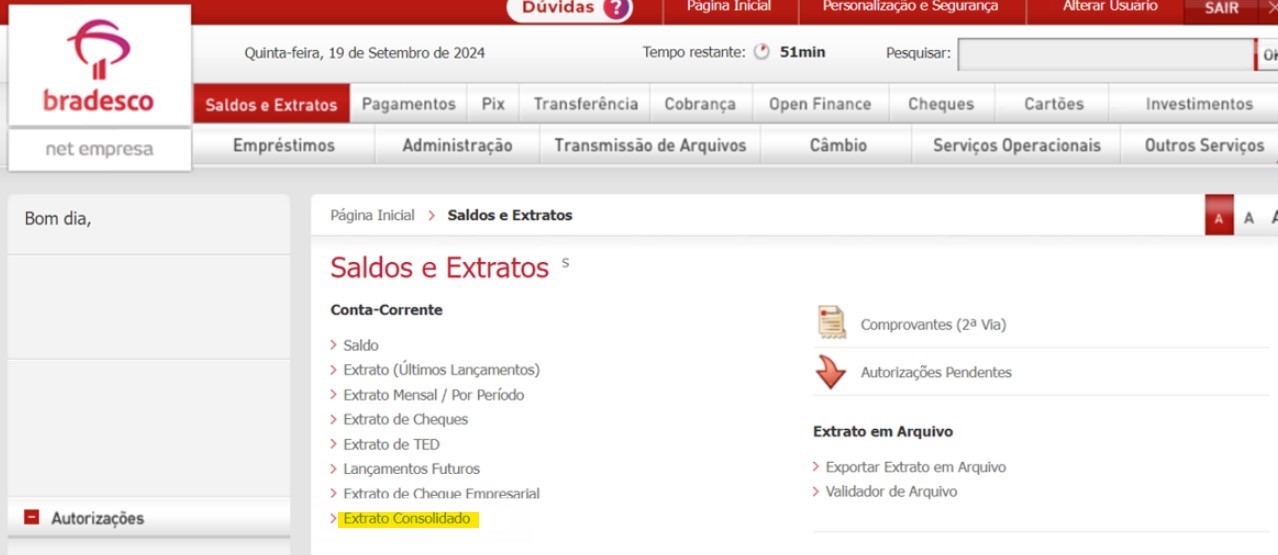Open the Dúvidas question mark help icon
Viewport: 1278px width, 555px height.
(617, 8)
